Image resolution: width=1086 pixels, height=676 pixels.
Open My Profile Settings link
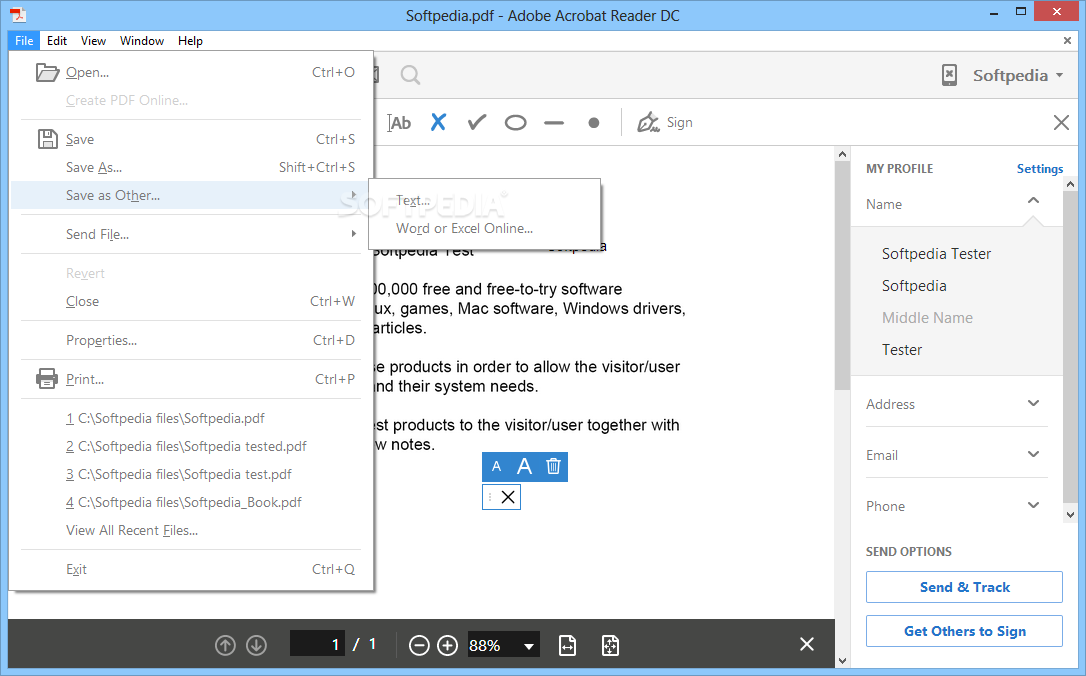tap(1040, 168)
